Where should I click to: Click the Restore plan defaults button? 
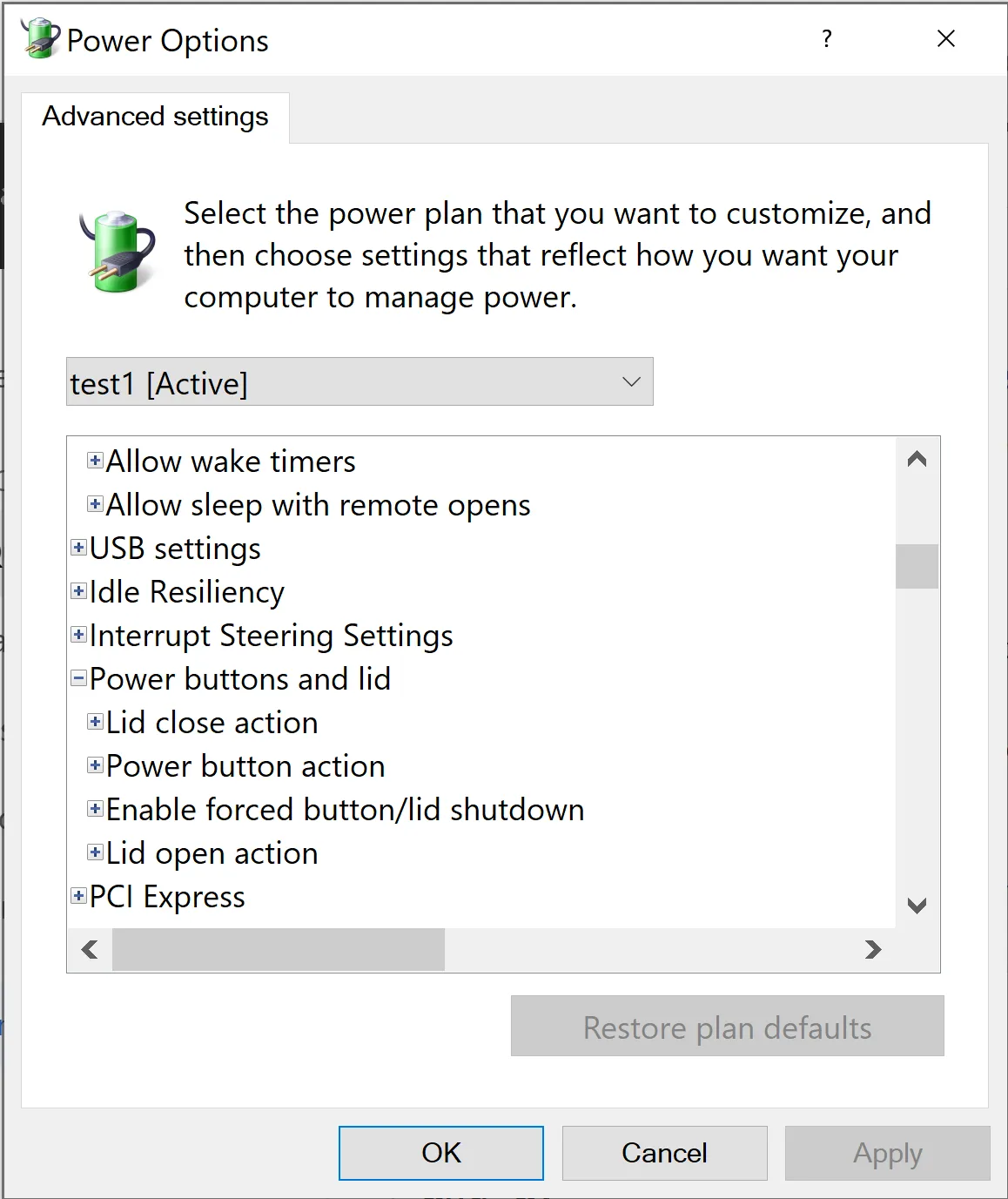[726, 1027]
